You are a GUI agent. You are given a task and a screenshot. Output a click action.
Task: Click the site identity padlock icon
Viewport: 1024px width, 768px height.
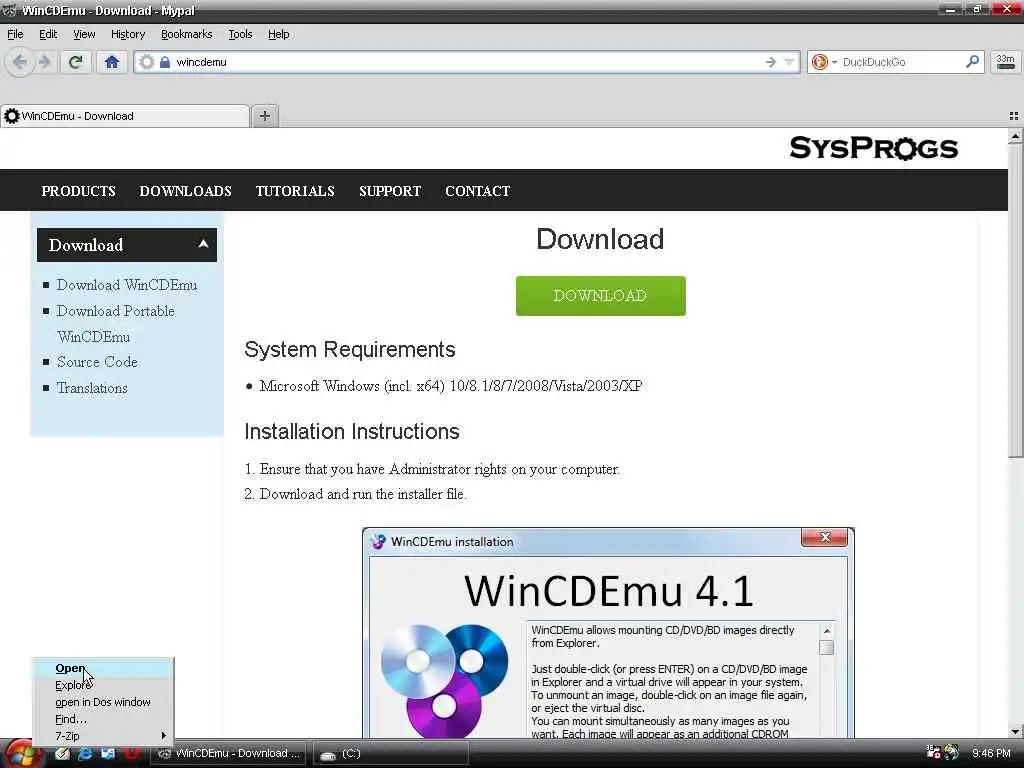click(165, 62)
